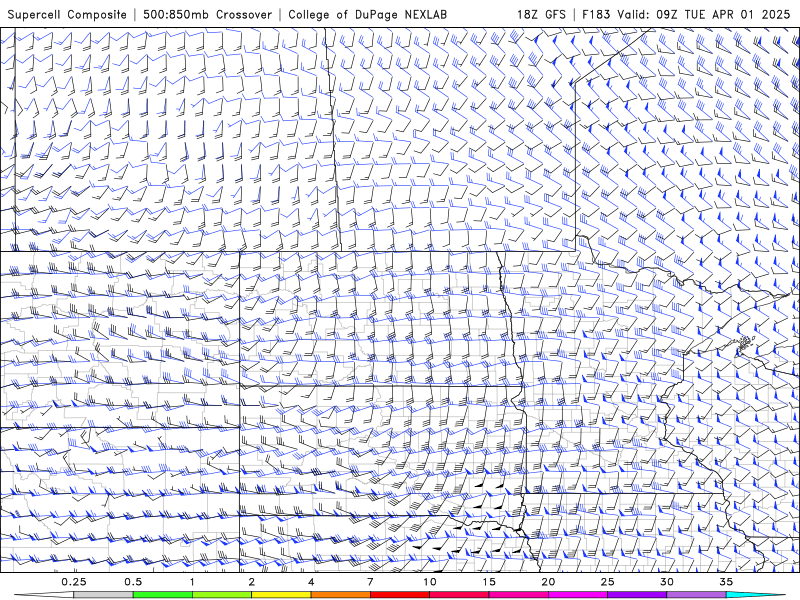Click the legend value 1
This screenshot has height=600, width=800.
click(x=192, y=582)
